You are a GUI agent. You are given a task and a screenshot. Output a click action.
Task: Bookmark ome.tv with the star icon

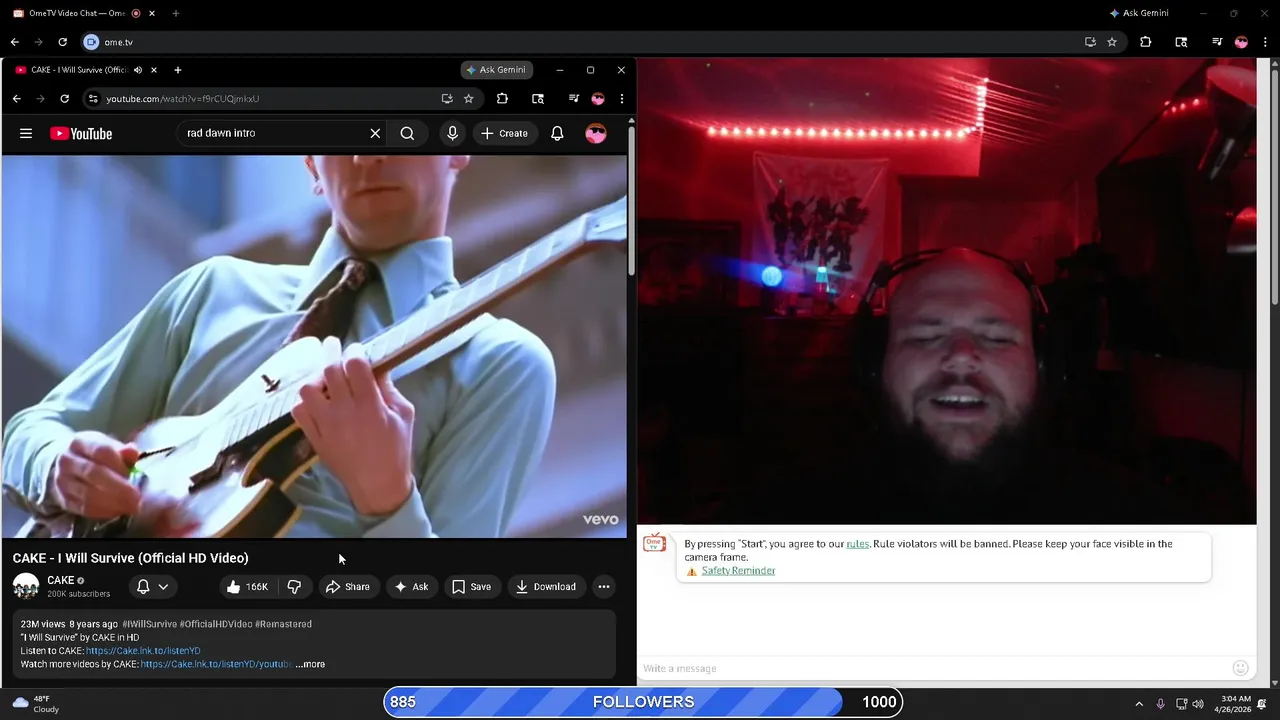coord(1112,42)
